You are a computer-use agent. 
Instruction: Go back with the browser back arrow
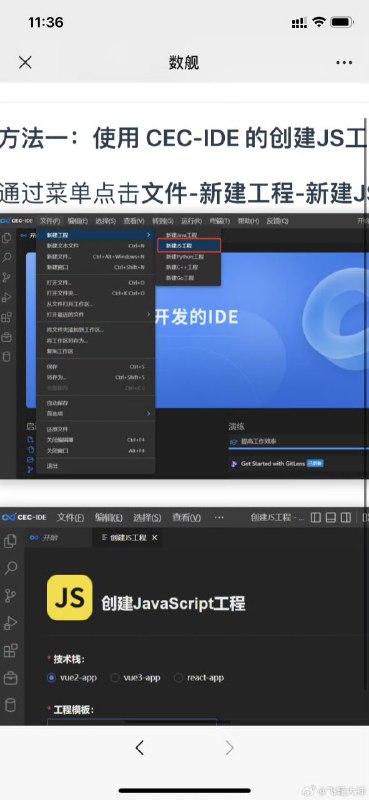(139, 748)
